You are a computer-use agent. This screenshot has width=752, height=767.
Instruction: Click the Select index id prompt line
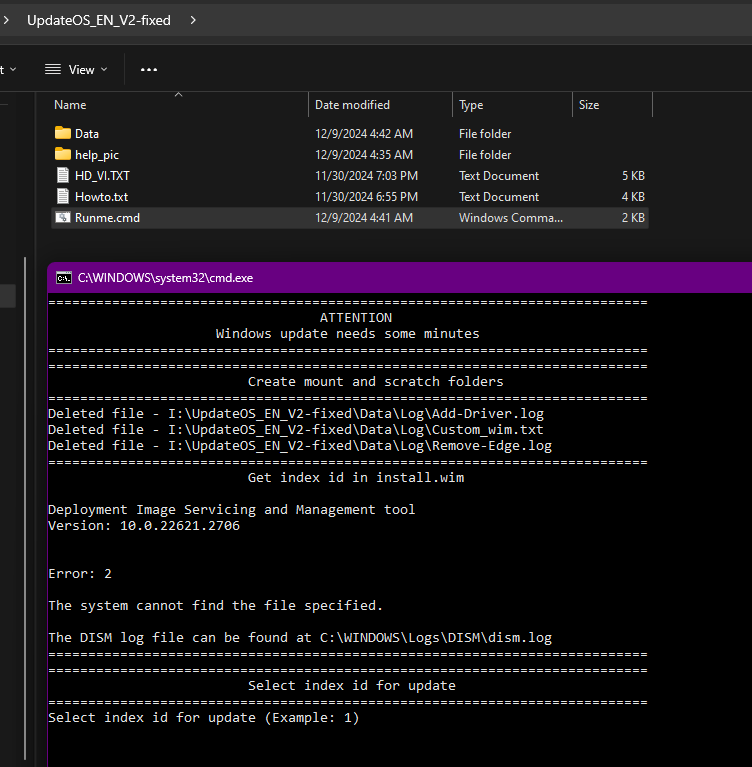click(x=204, y=718)
